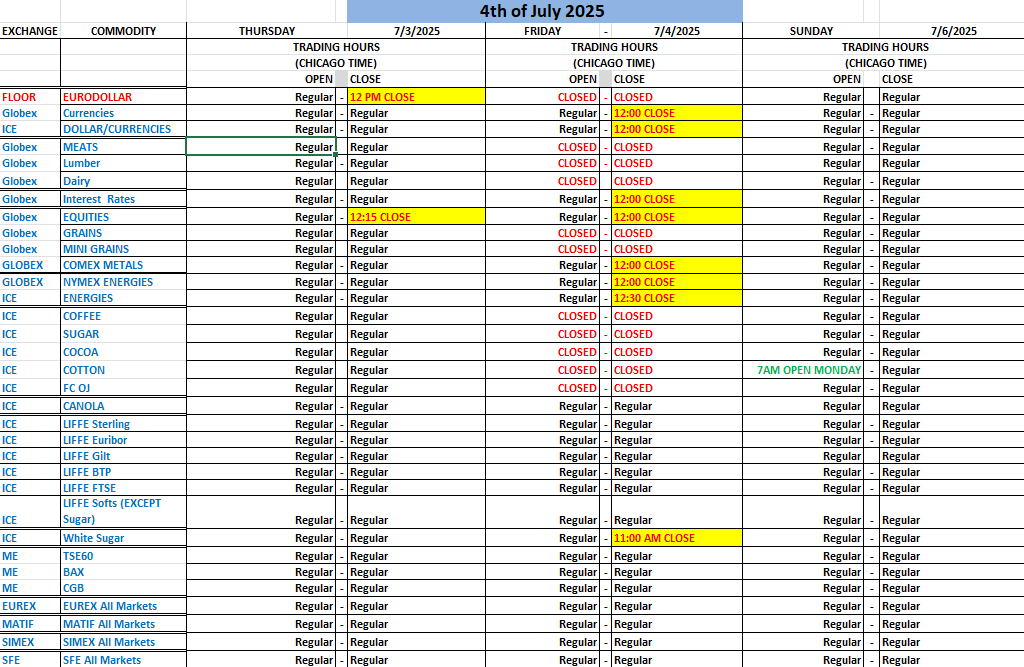
Task: Select the COTTON commodity cell
Action: pyautogui.click(x=123, y=370)
